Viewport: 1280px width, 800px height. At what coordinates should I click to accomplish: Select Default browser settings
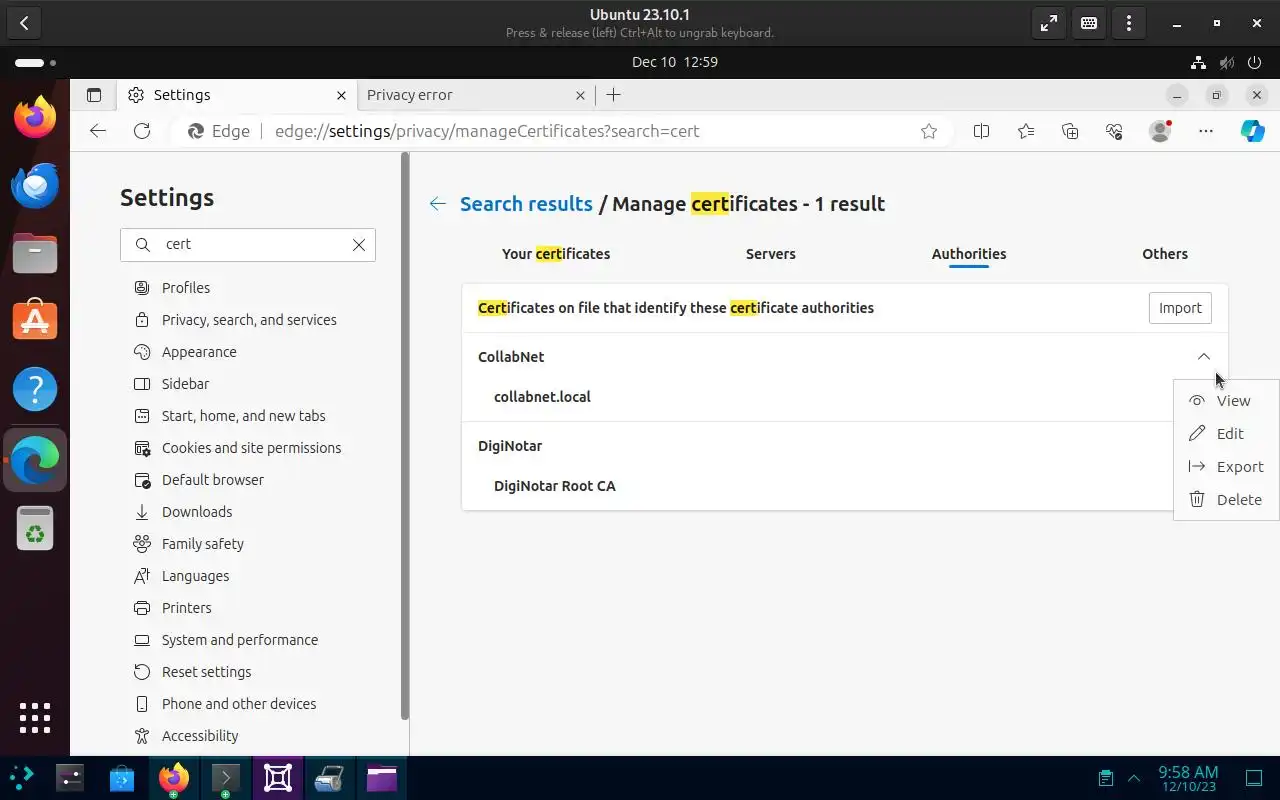click(x=213, y=480)
